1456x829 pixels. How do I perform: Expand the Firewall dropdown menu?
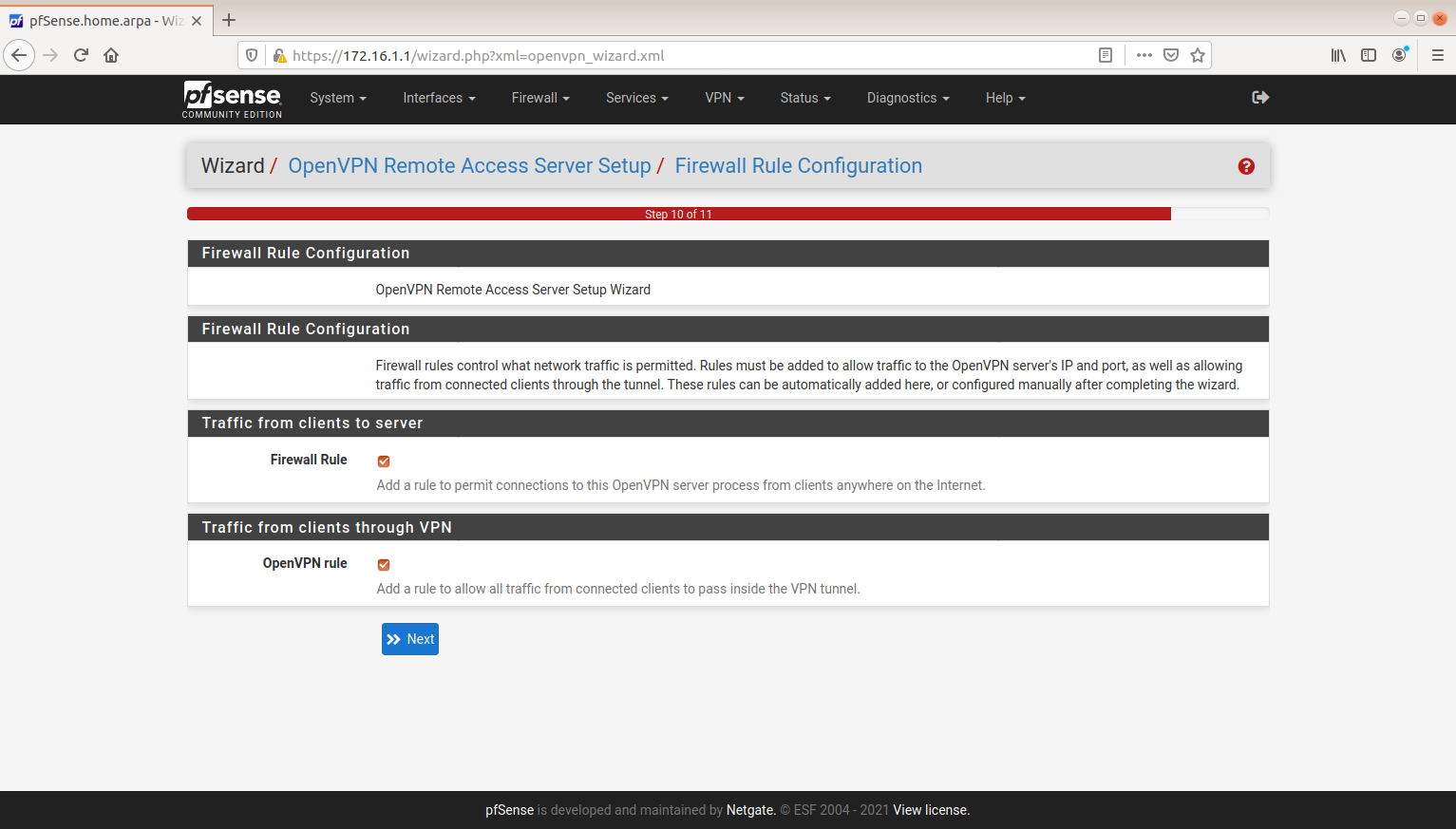(x=540, y=98)
